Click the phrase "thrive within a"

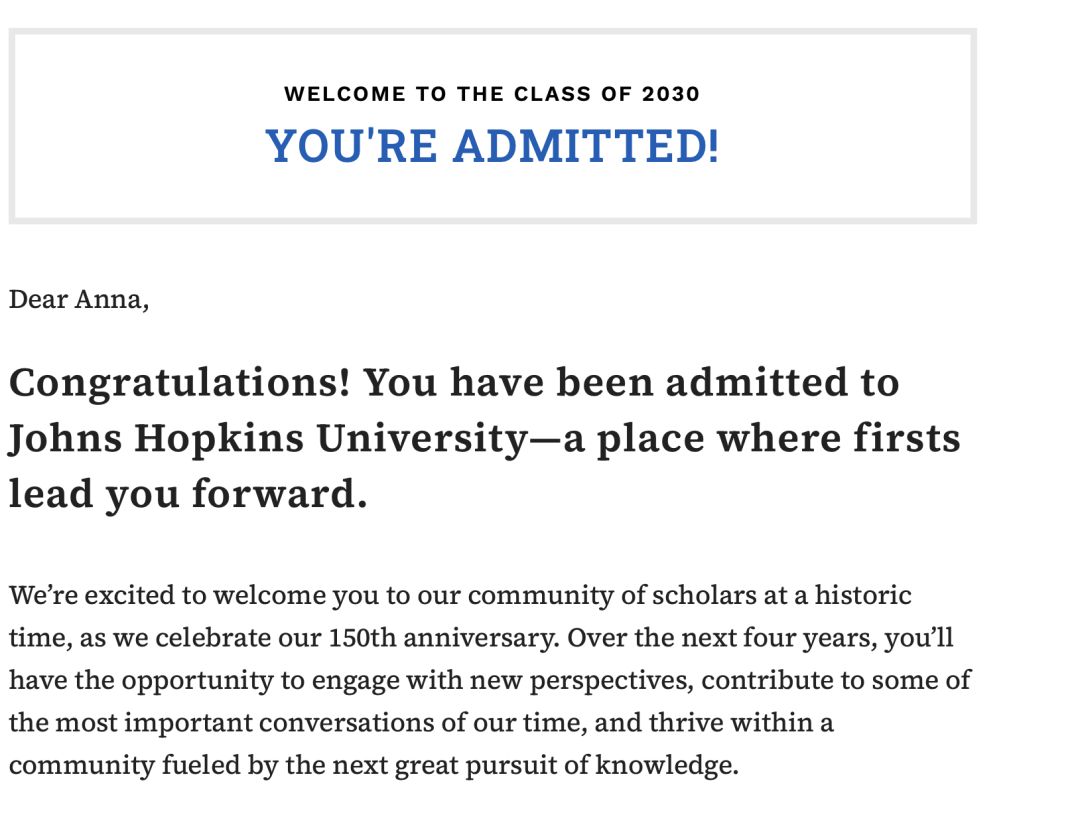[x=741, y=722]
